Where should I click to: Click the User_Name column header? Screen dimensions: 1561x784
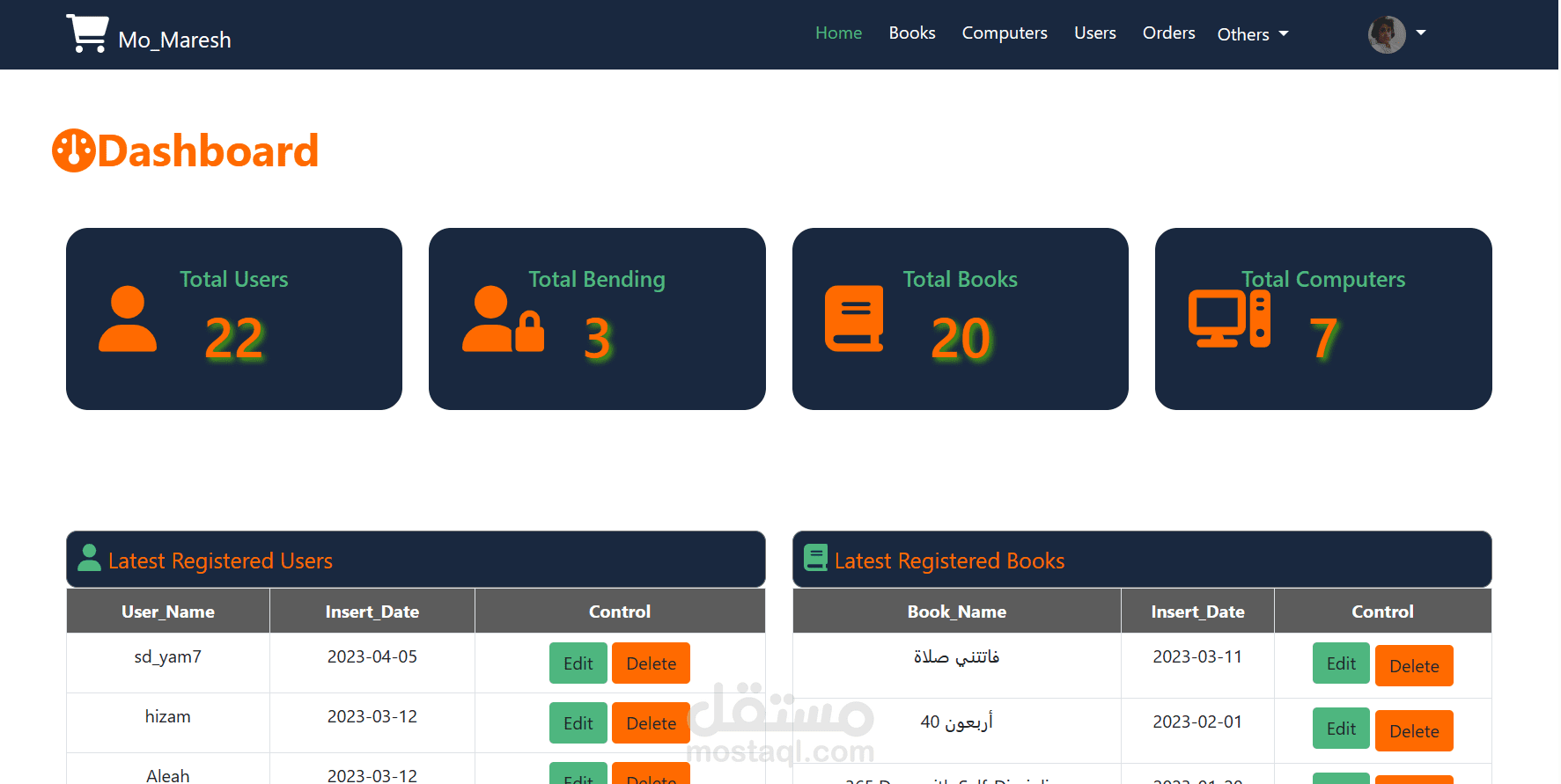pyautogui.click(x=168, y=612)
